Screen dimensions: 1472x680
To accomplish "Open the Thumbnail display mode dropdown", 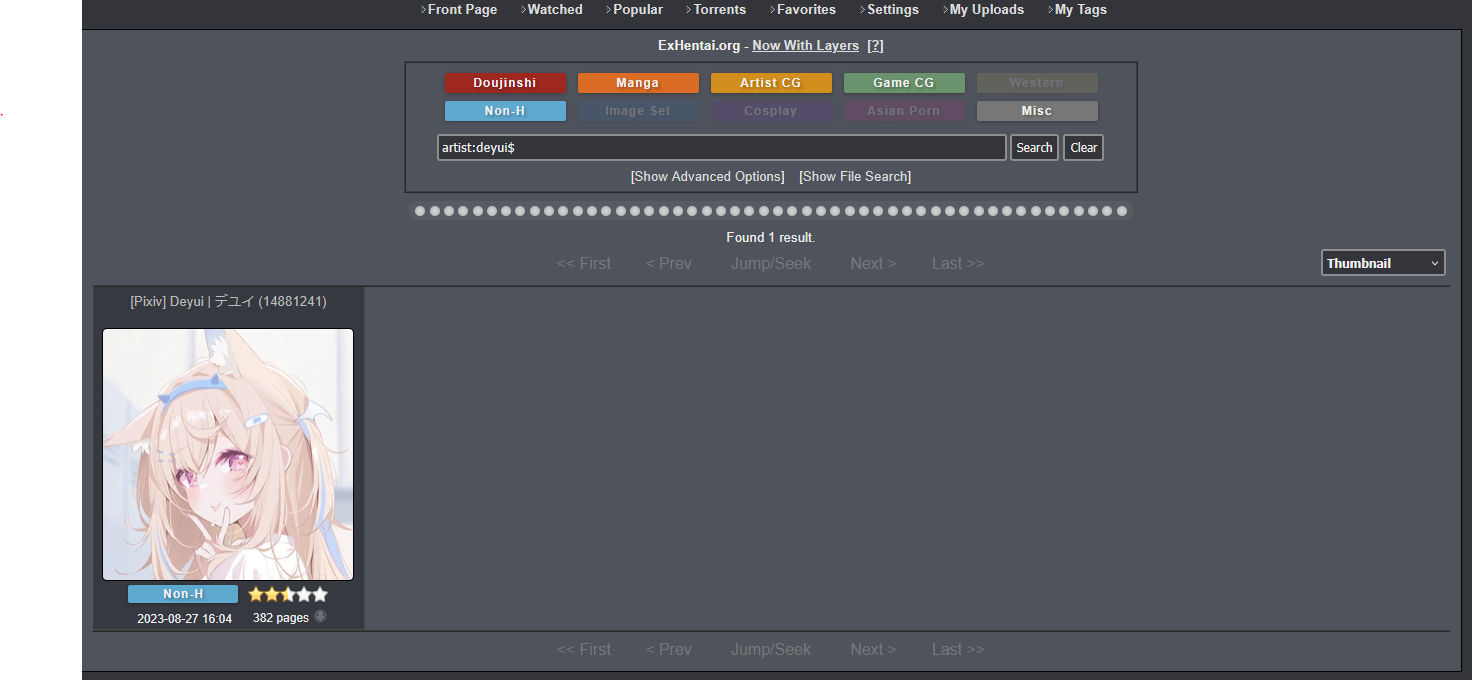I will point(1383,263).
